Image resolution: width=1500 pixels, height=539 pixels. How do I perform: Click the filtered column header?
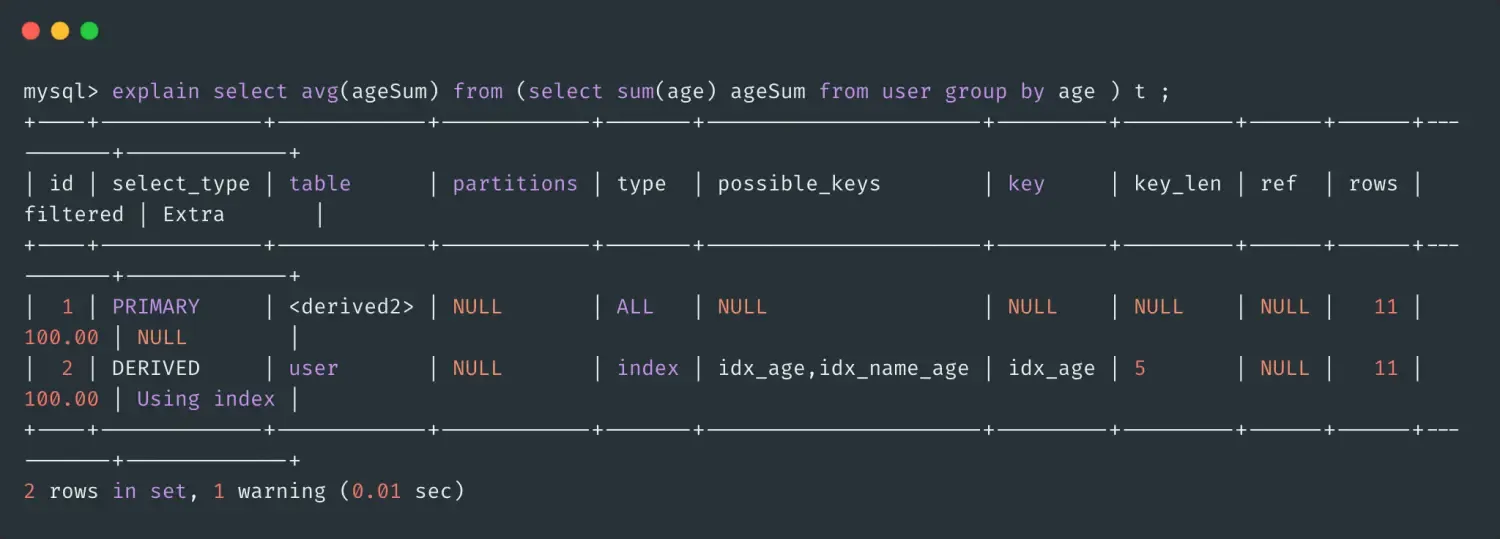pos(74,215)
